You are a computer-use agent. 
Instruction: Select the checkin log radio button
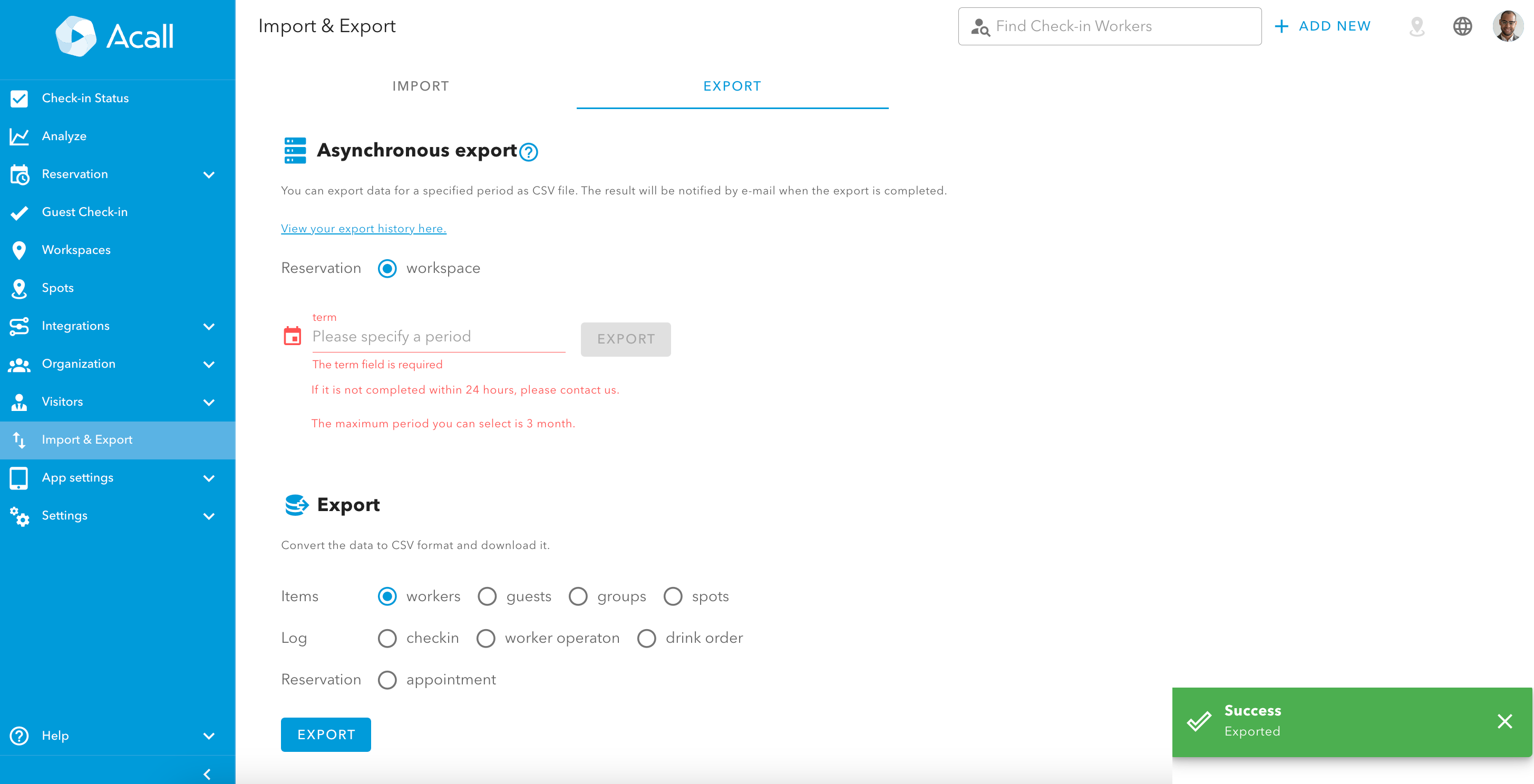click(x=387, y=638)
